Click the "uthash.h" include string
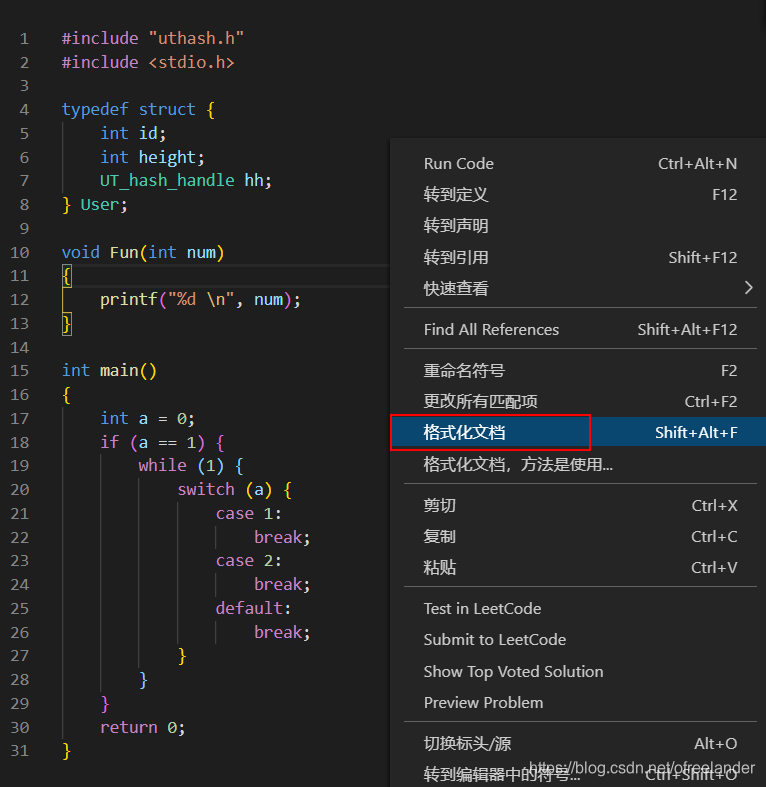This screenshot has width=766, height=787. point(196,38)
